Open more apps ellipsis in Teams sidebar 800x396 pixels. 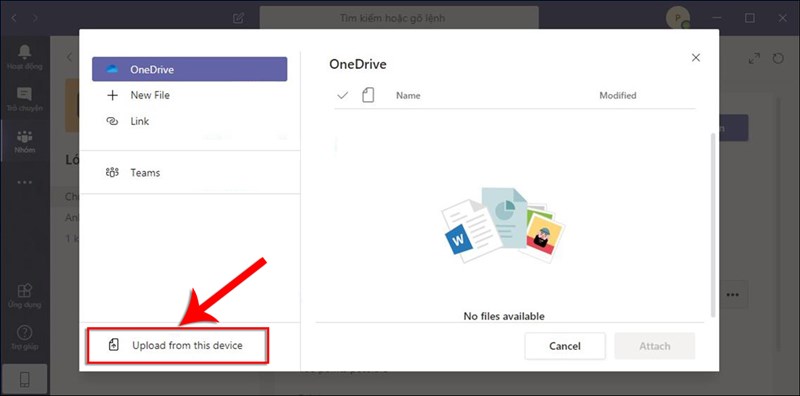[x=24, y=183]
